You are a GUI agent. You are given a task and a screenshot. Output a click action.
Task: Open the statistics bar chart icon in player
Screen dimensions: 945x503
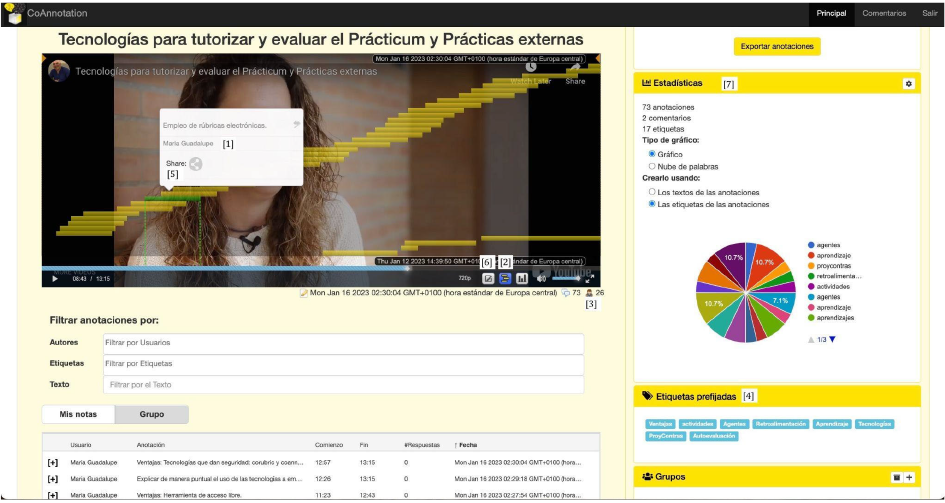(x=522, y=279)
